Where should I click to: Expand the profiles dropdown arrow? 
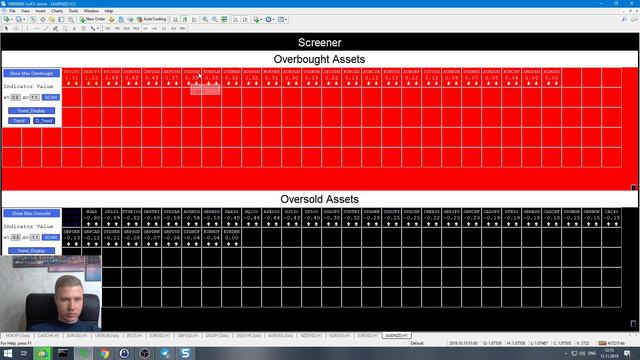24,19
